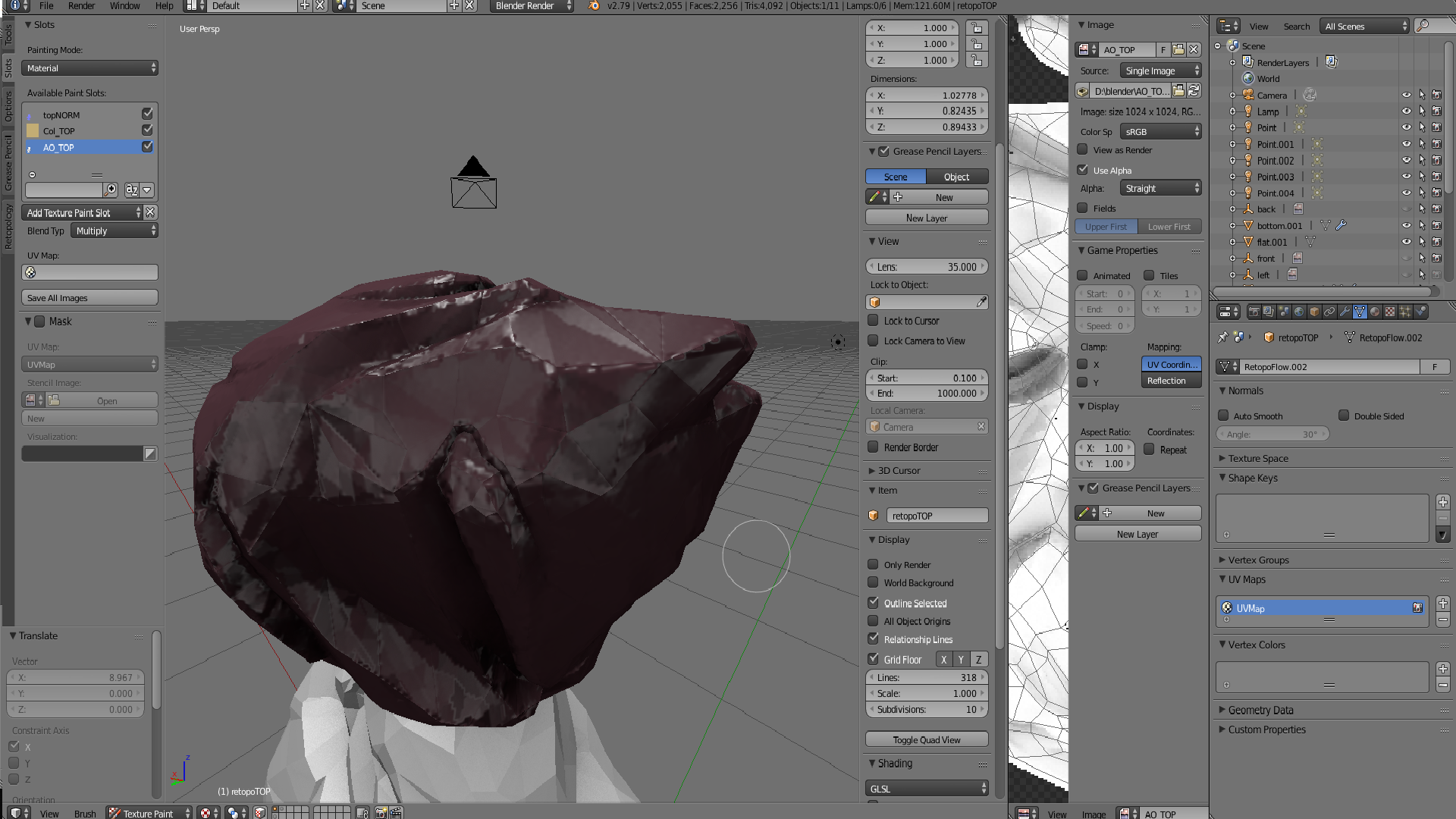Enable the Lock to Cursor checkbox
This screenshot has width=1456, height=819.
coord(874,321)
